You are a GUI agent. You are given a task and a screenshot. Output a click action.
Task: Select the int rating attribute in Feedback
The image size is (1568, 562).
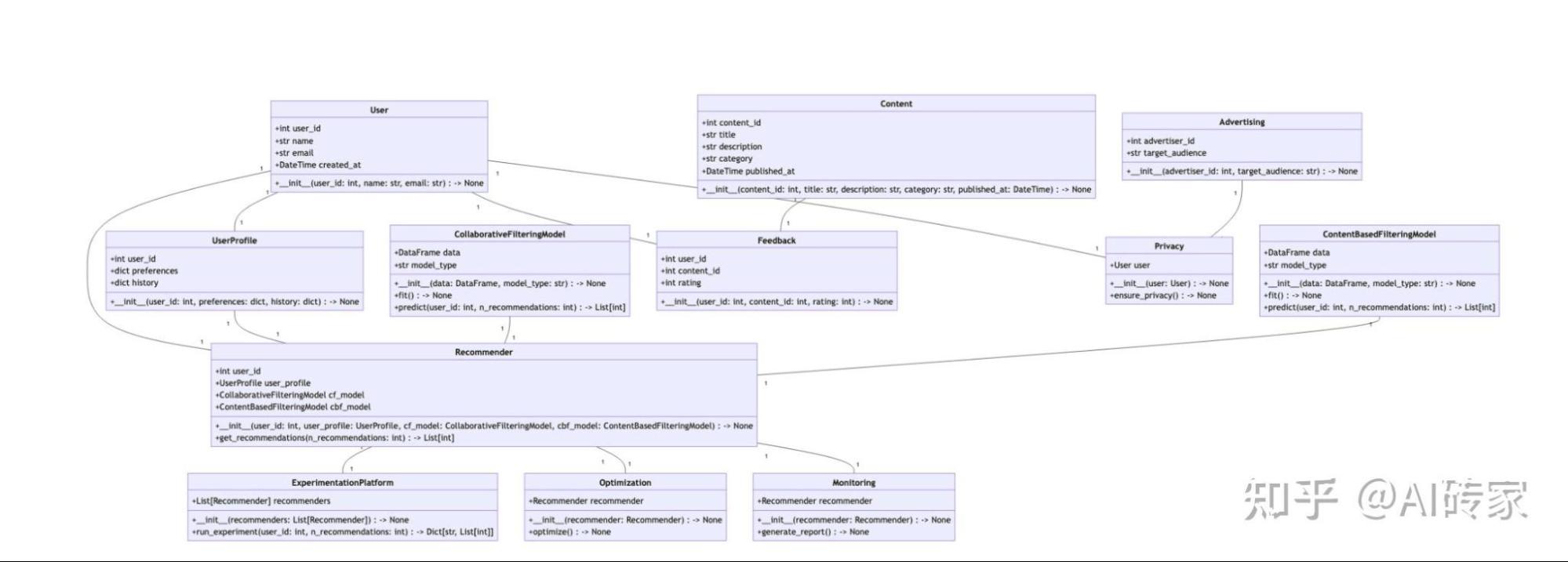point(681,283)
